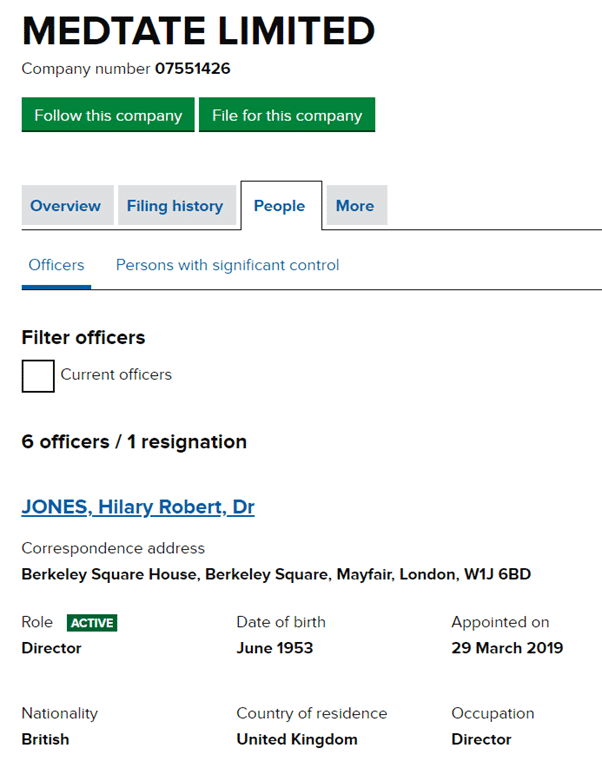The image size is (602, 768).
Task: Click the United Kingdom country of residence
Action: pyautogui.click(x=297, y=740)
